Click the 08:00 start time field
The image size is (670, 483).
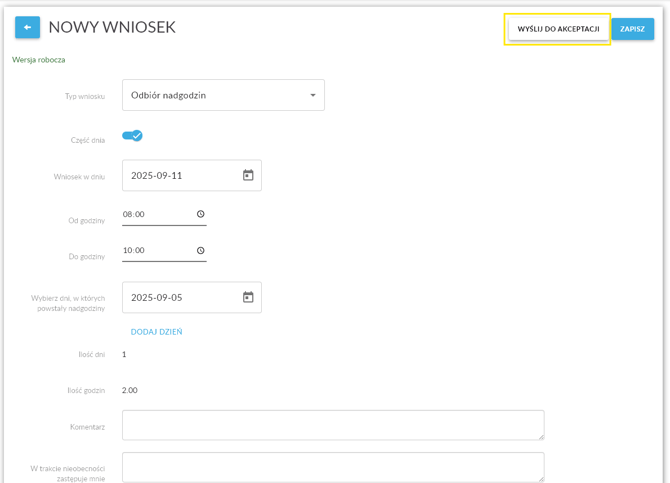155,214
